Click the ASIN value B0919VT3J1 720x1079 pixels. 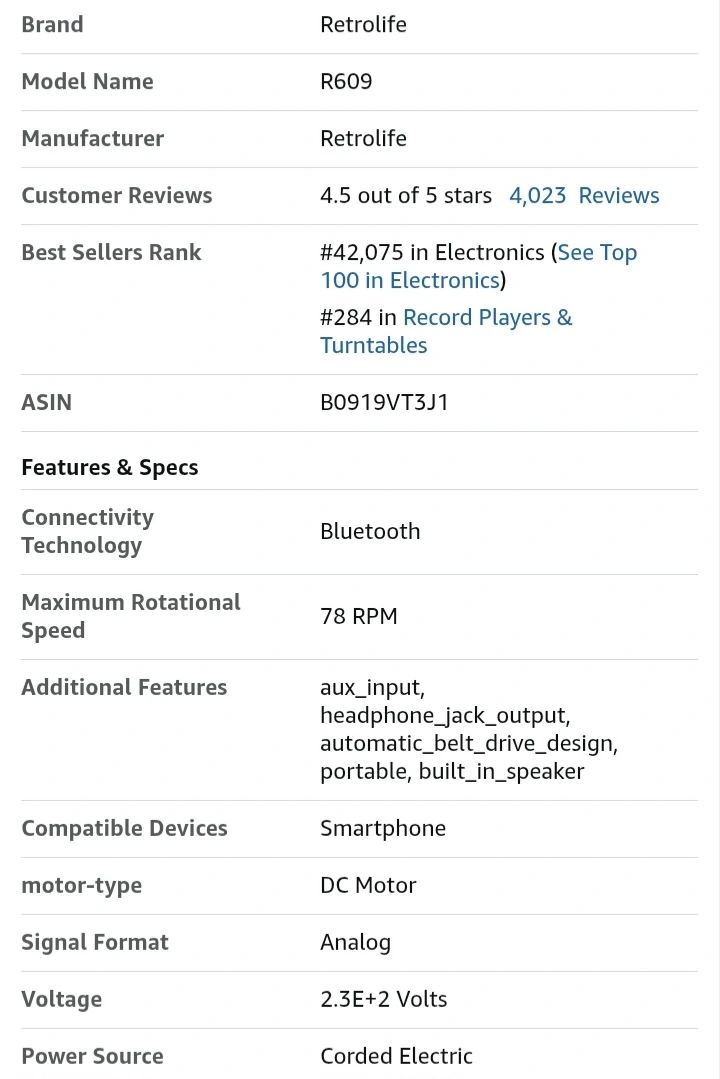(384, 402)
